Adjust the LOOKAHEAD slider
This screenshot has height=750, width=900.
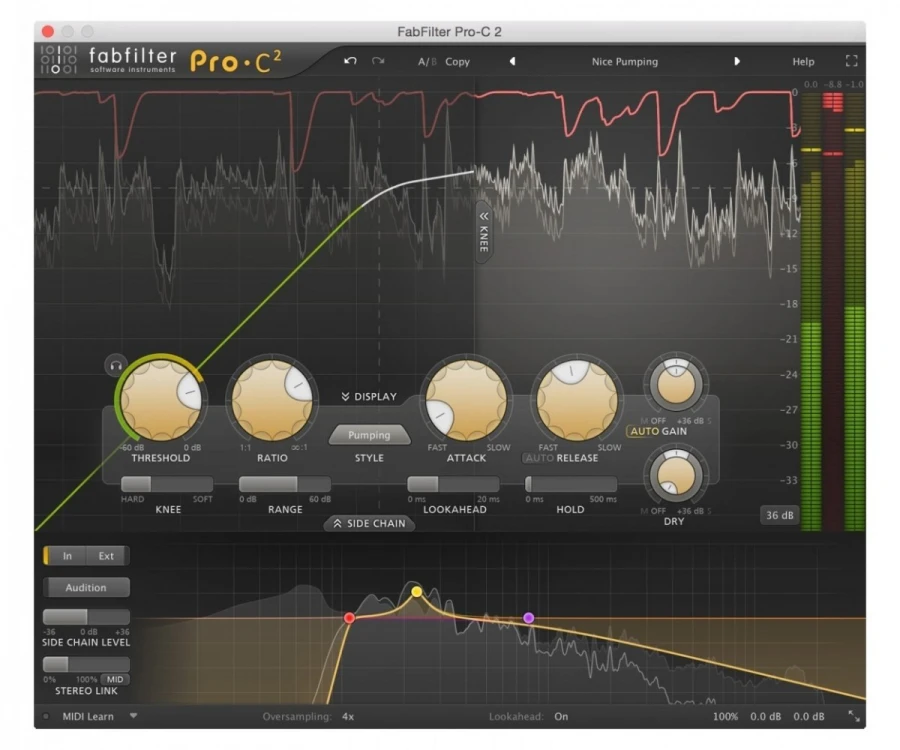pyautogui.click(x=453, y=484)
